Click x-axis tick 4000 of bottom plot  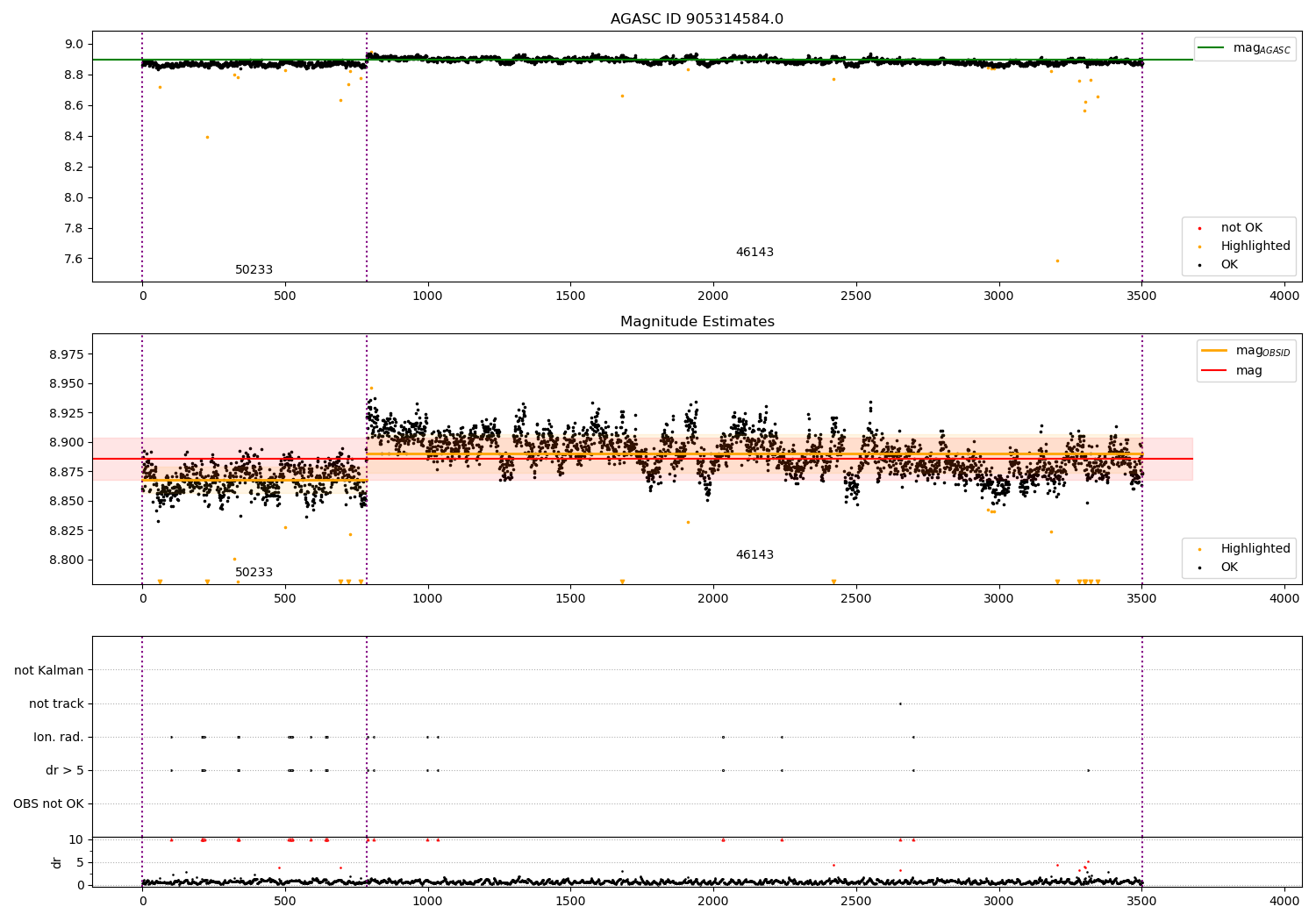click(1285, 901)
